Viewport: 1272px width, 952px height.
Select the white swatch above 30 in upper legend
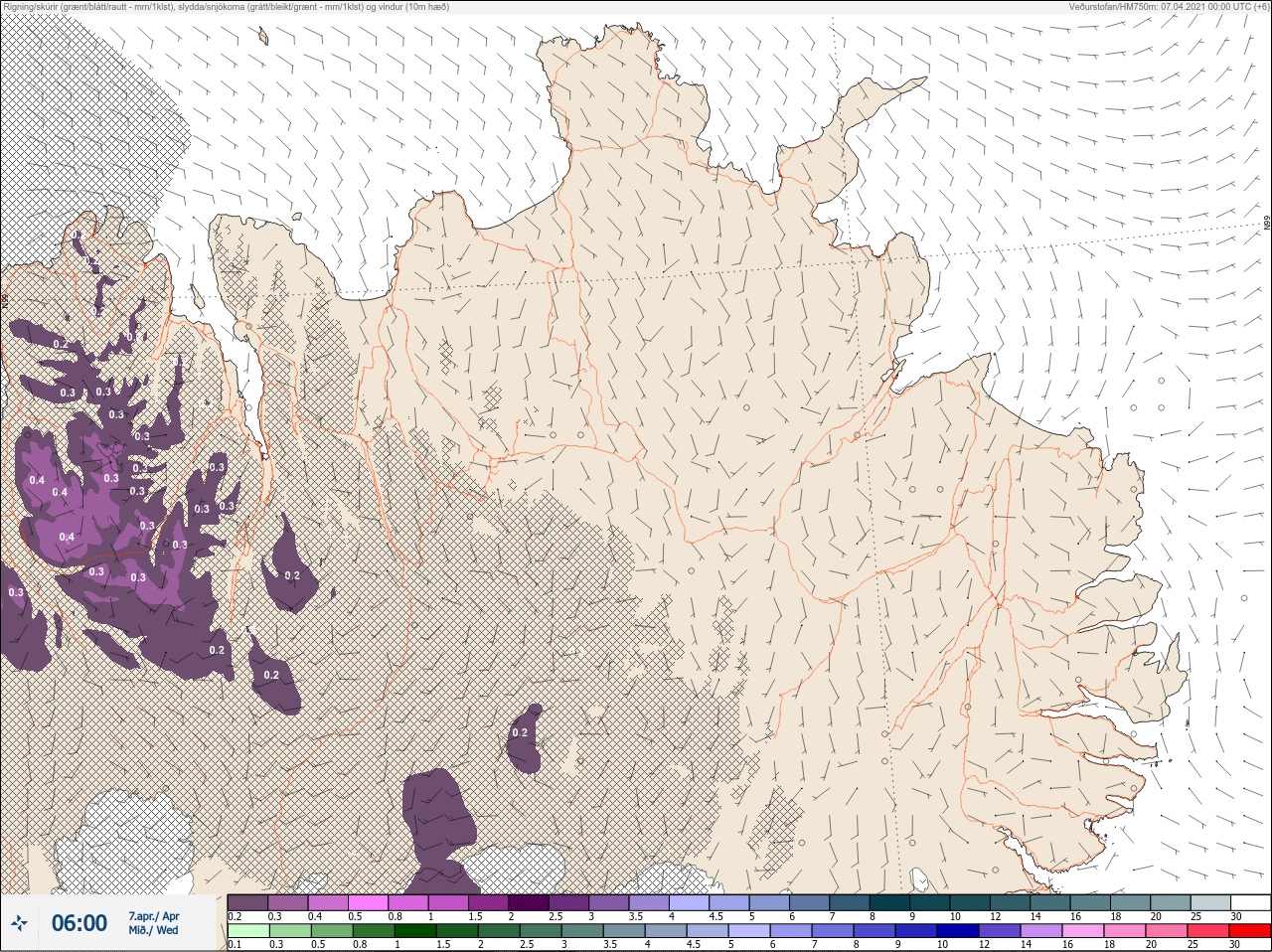pos(1252,902)
